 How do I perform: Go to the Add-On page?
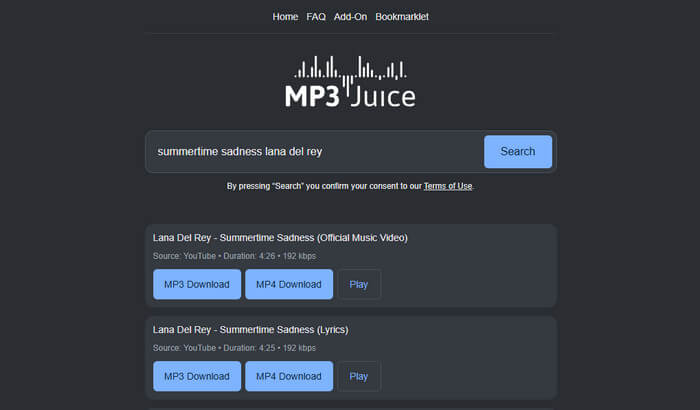350,17
